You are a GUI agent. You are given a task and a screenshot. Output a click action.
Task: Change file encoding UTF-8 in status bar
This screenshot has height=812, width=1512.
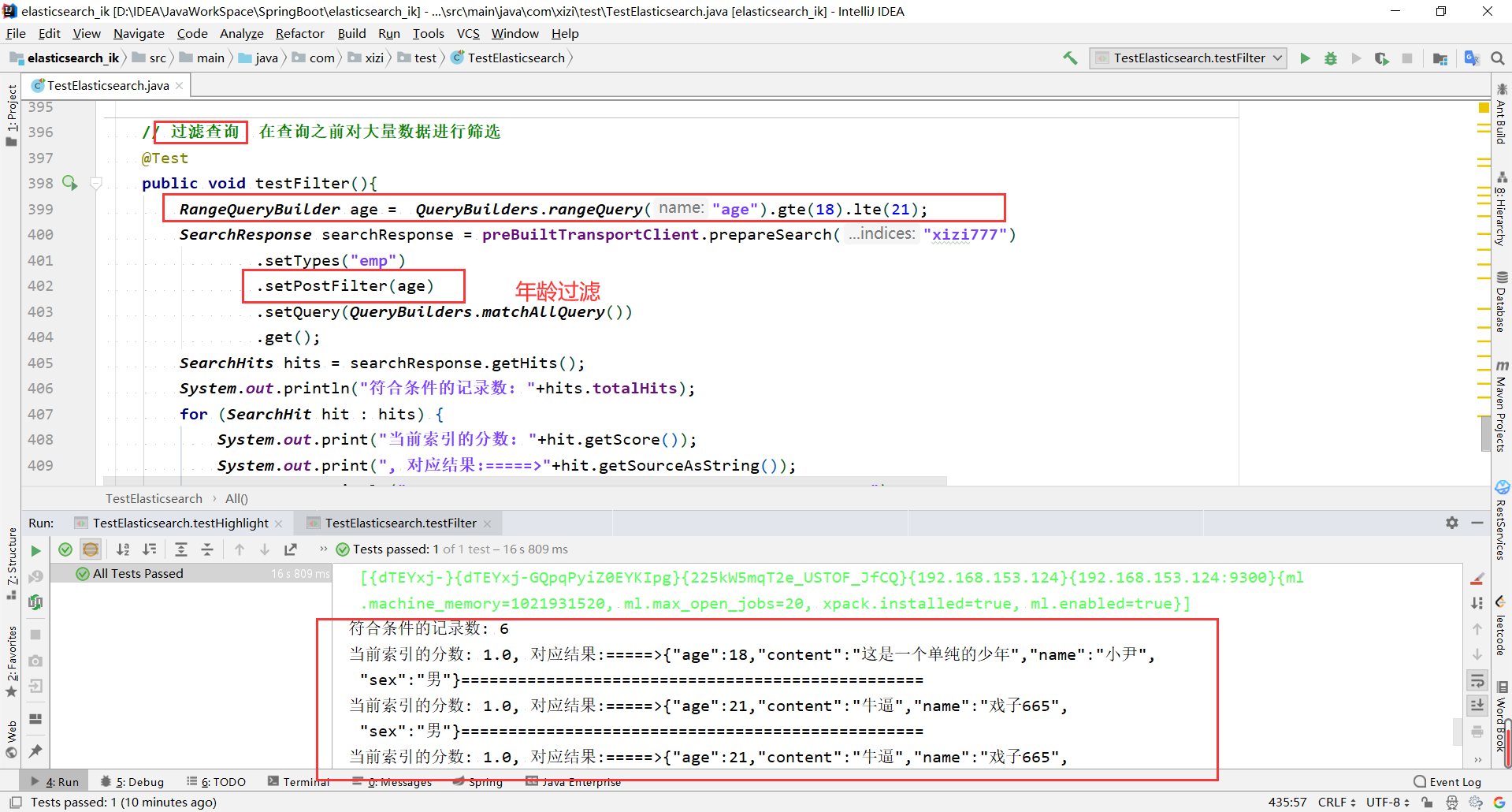tap(1388, 803)
